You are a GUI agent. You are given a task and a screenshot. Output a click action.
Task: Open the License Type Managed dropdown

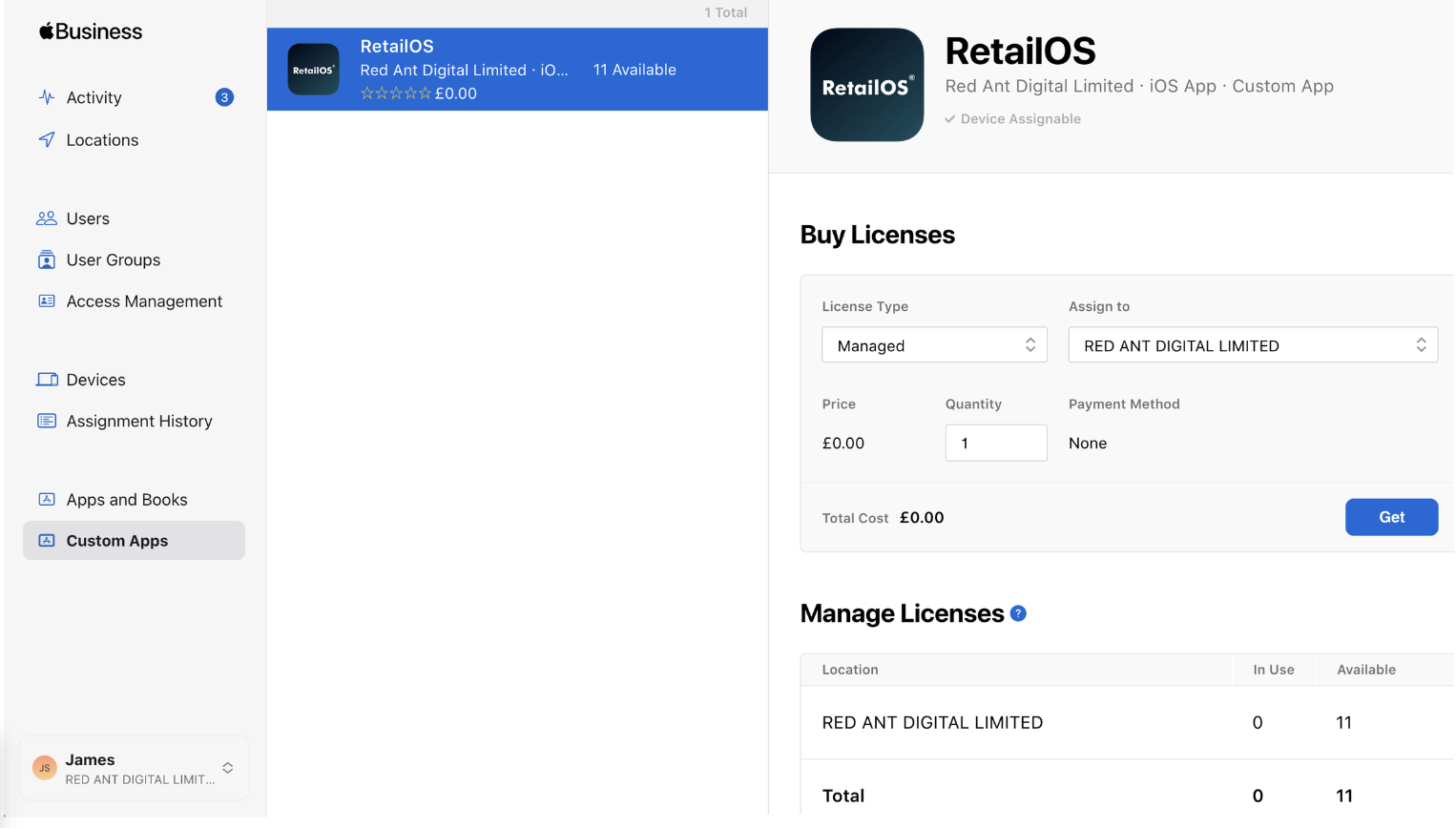[x=934, y=345]
